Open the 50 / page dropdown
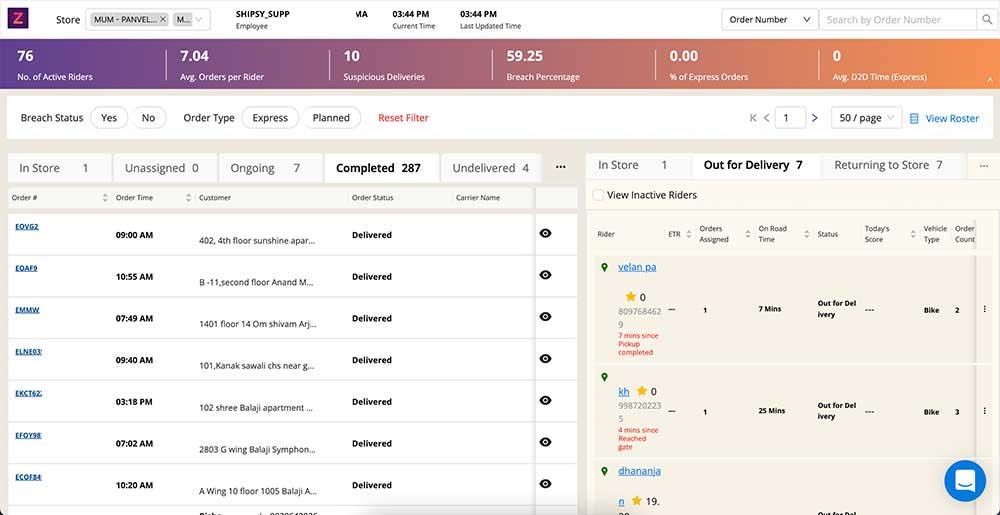1000x515 pixels. (866, 118)
